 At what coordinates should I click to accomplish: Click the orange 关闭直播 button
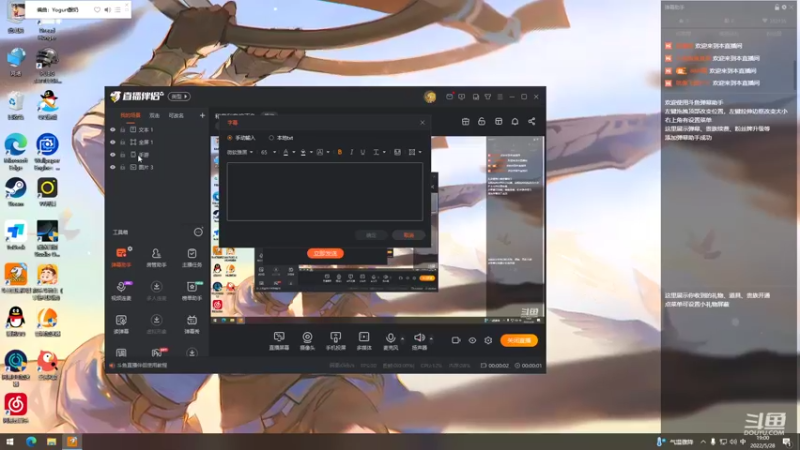[x=519, y=340]
